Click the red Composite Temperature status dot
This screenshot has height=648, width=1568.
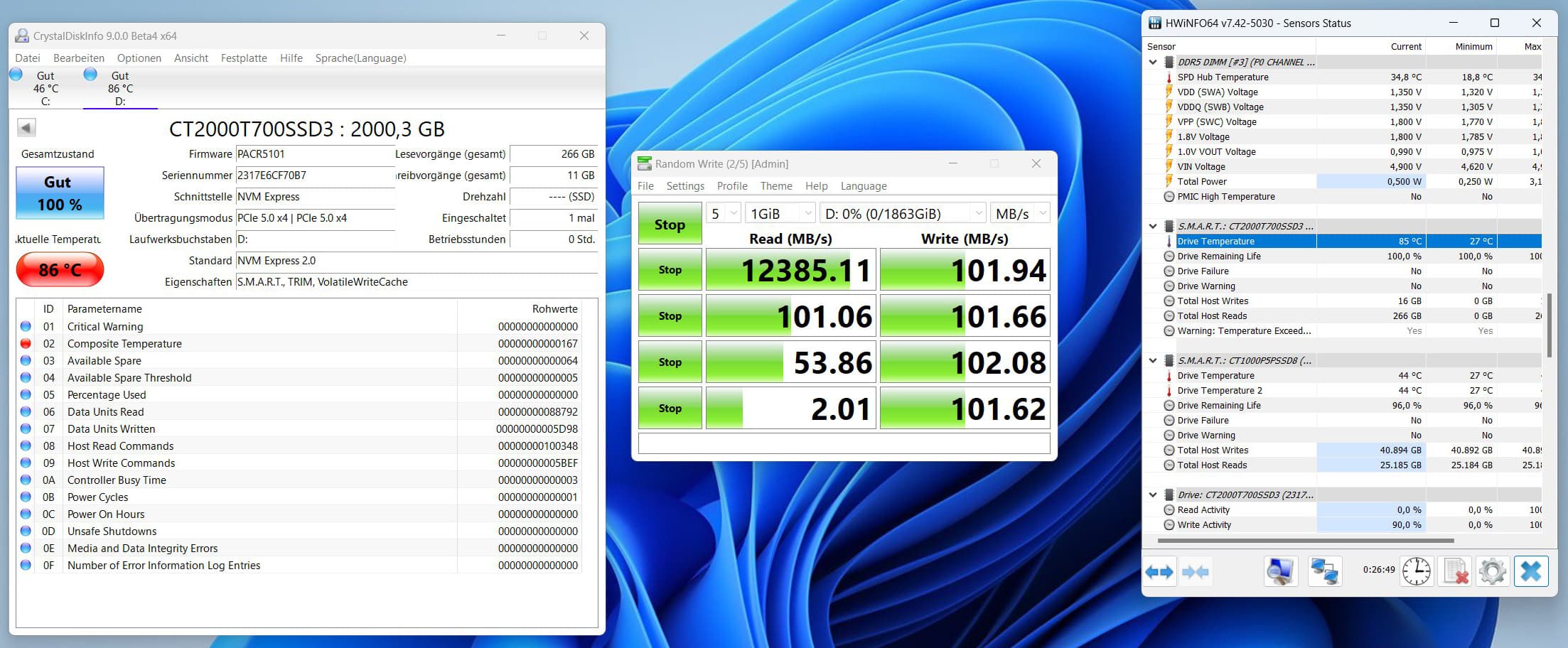point(26,343)
